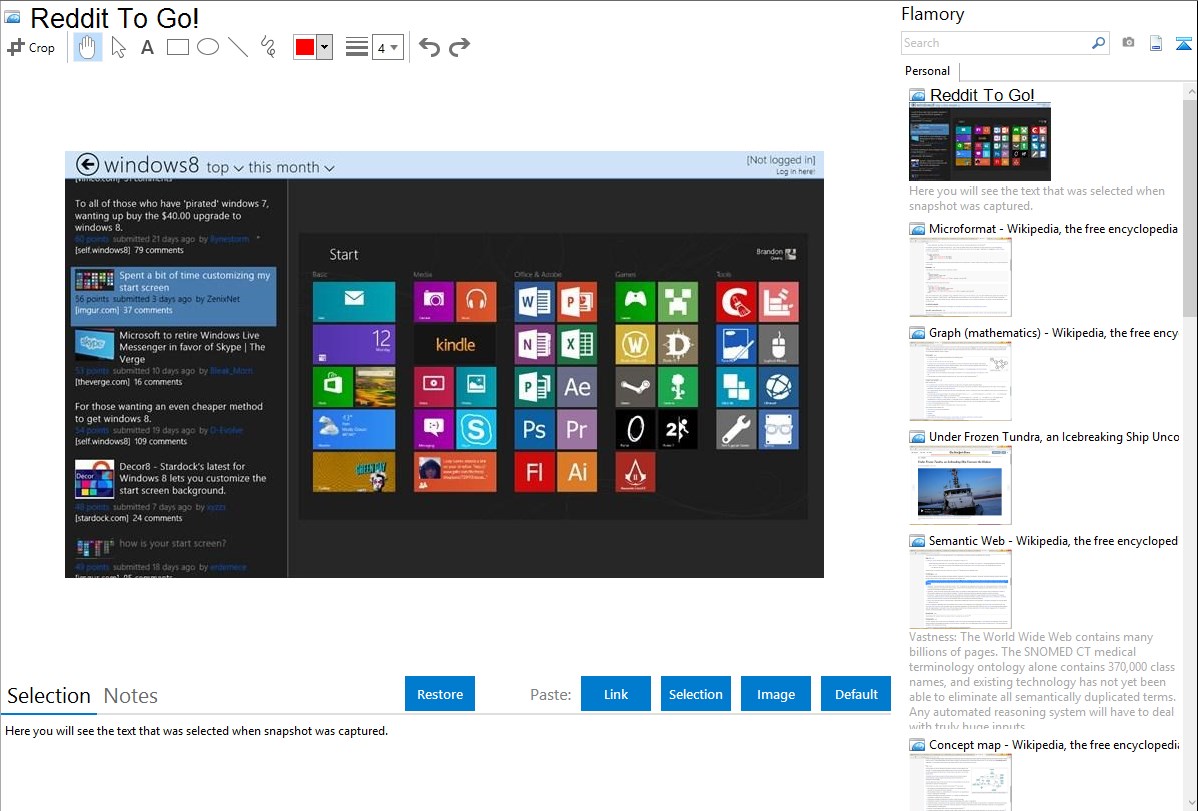
Task: Open the color picker dropdown arrow
Action: click(324, 47)
